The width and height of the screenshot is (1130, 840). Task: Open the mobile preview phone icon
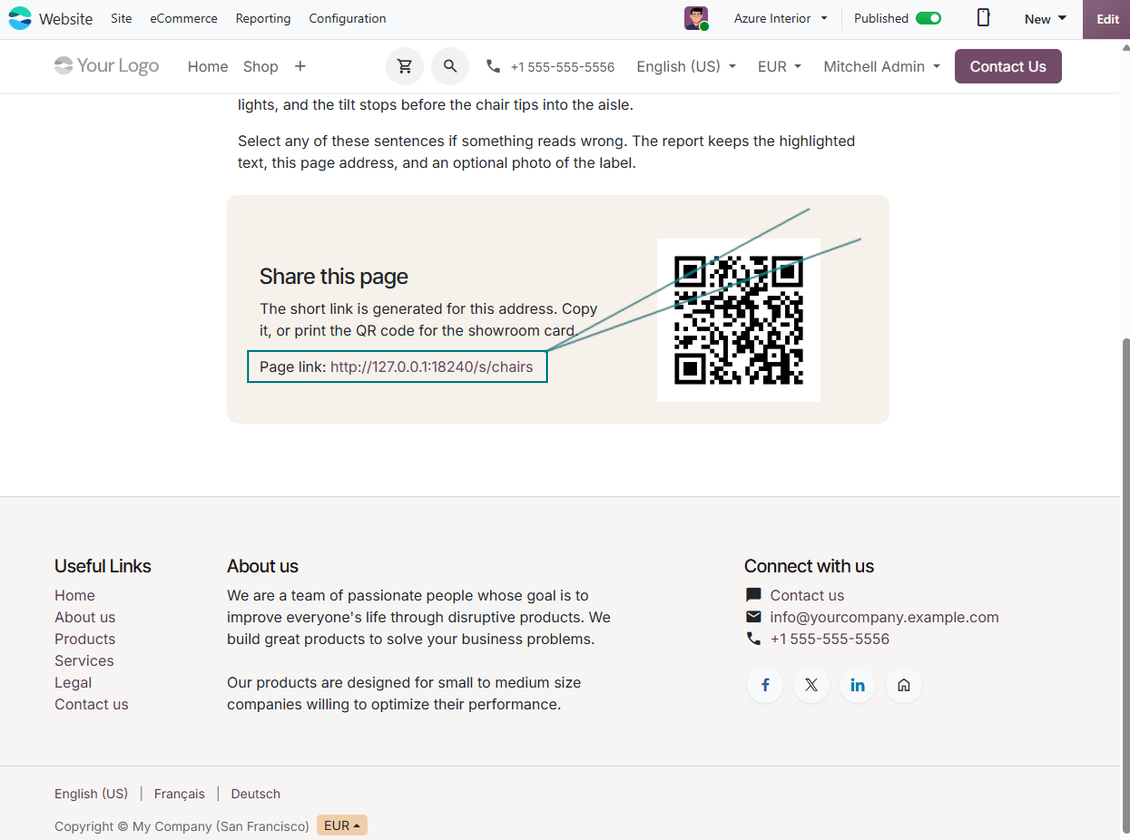coord(983,18)
